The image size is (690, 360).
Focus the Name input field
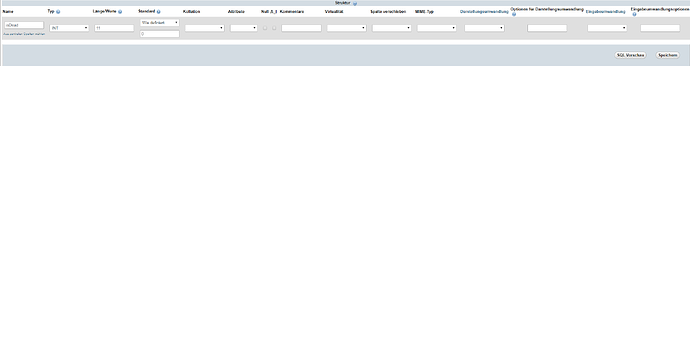[x=24, y=25]
